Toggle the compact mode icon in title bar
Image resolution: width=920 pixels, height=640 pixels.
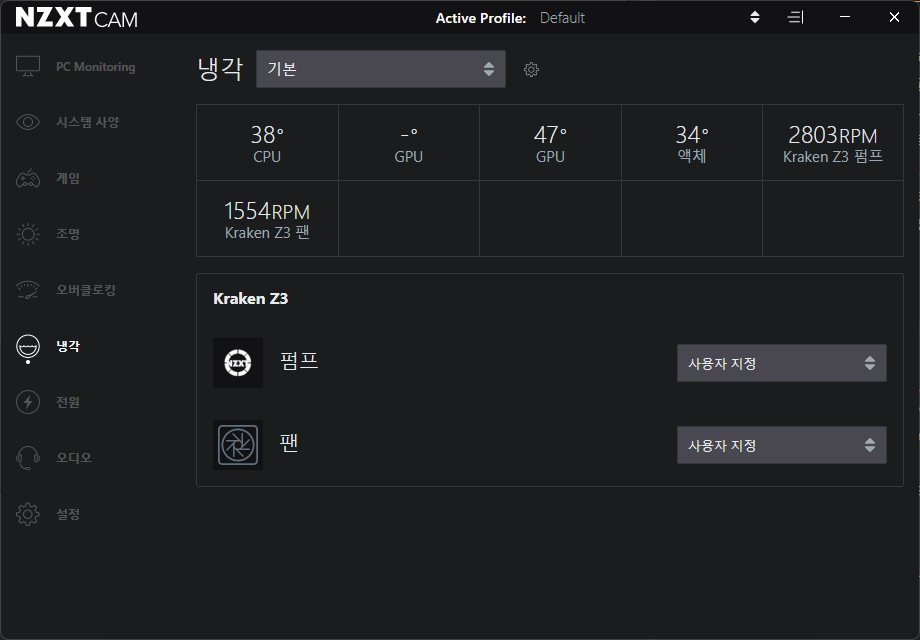(795, 18)
